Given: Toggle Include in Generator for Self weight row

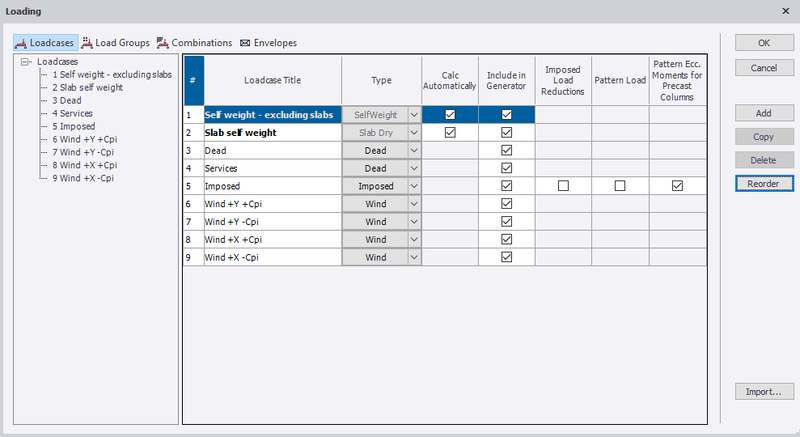Looking at the screenshot, I should [507, 115].
